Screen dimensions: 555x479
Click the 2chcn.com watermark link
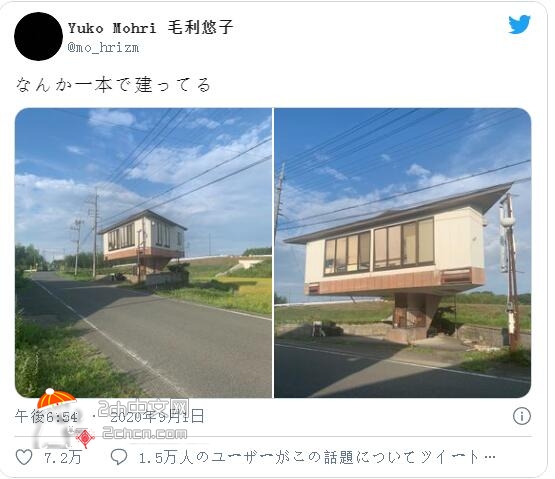click(144, 433)
